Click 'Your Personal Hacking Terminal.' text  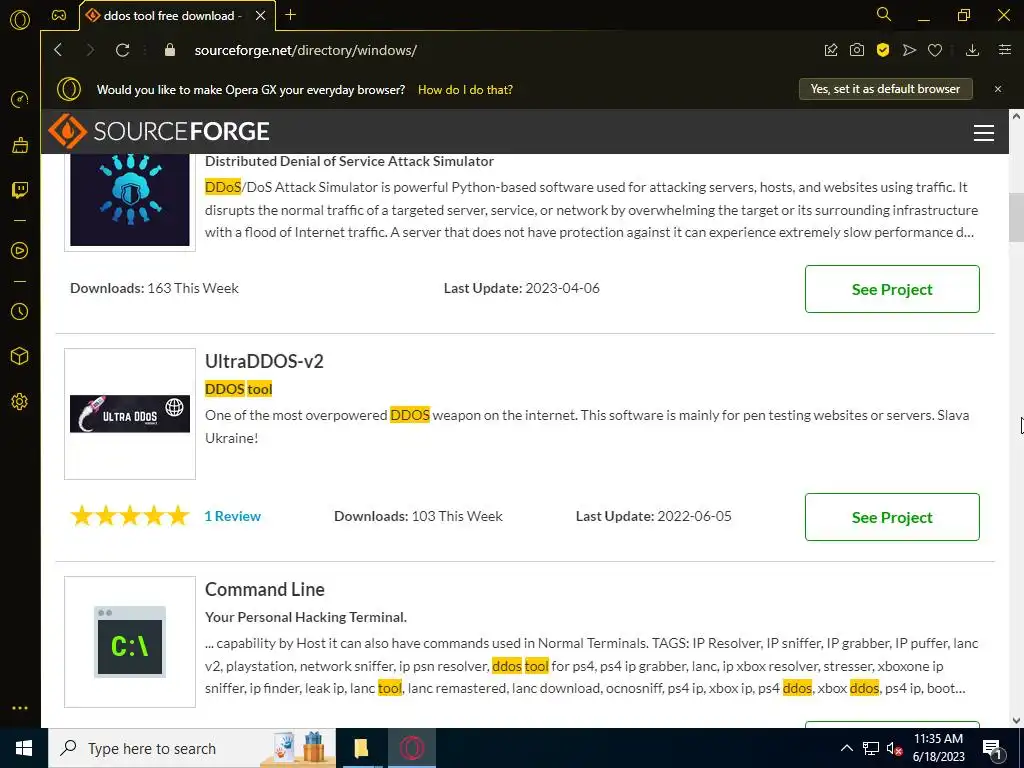point(306,617)
